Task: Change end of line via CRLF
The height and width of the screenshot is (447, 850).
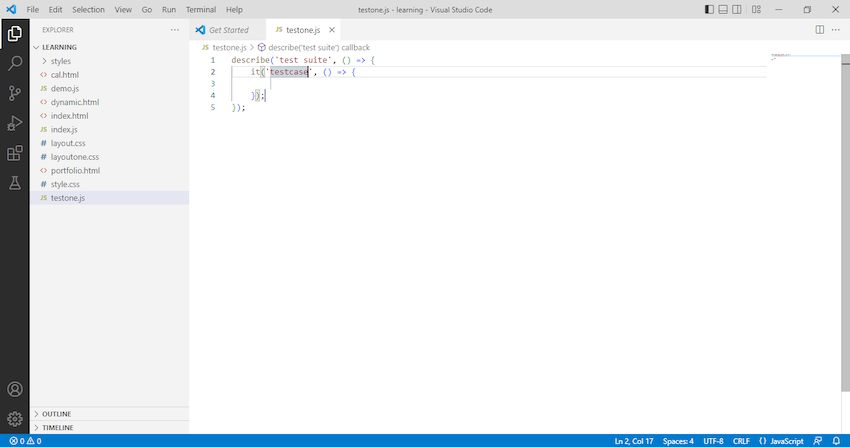Action: (741, 441)
